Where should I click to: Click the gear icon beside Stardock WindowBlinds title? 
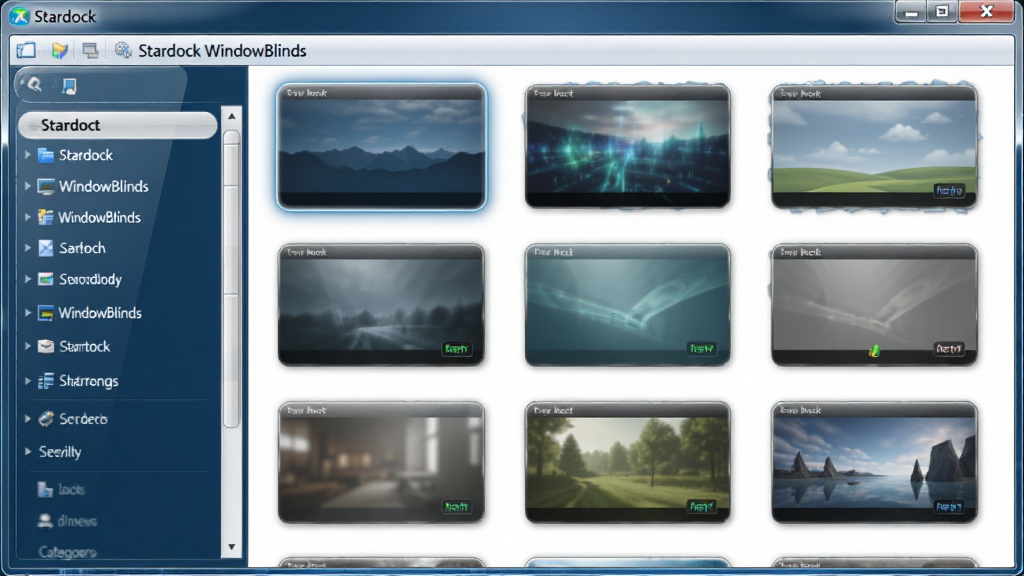(x=123, y=50)
